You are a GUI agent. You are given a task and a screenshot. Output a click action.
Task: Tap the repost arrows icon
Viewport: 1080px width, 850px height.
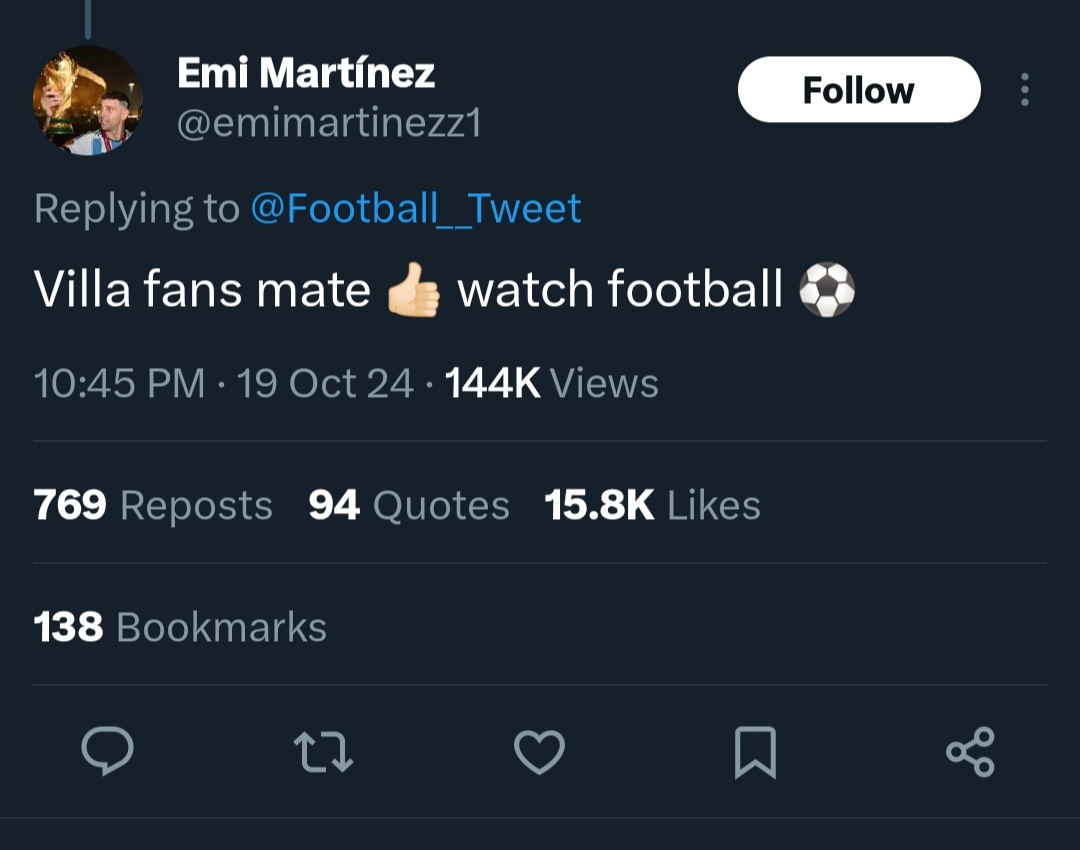pos(323,751)
